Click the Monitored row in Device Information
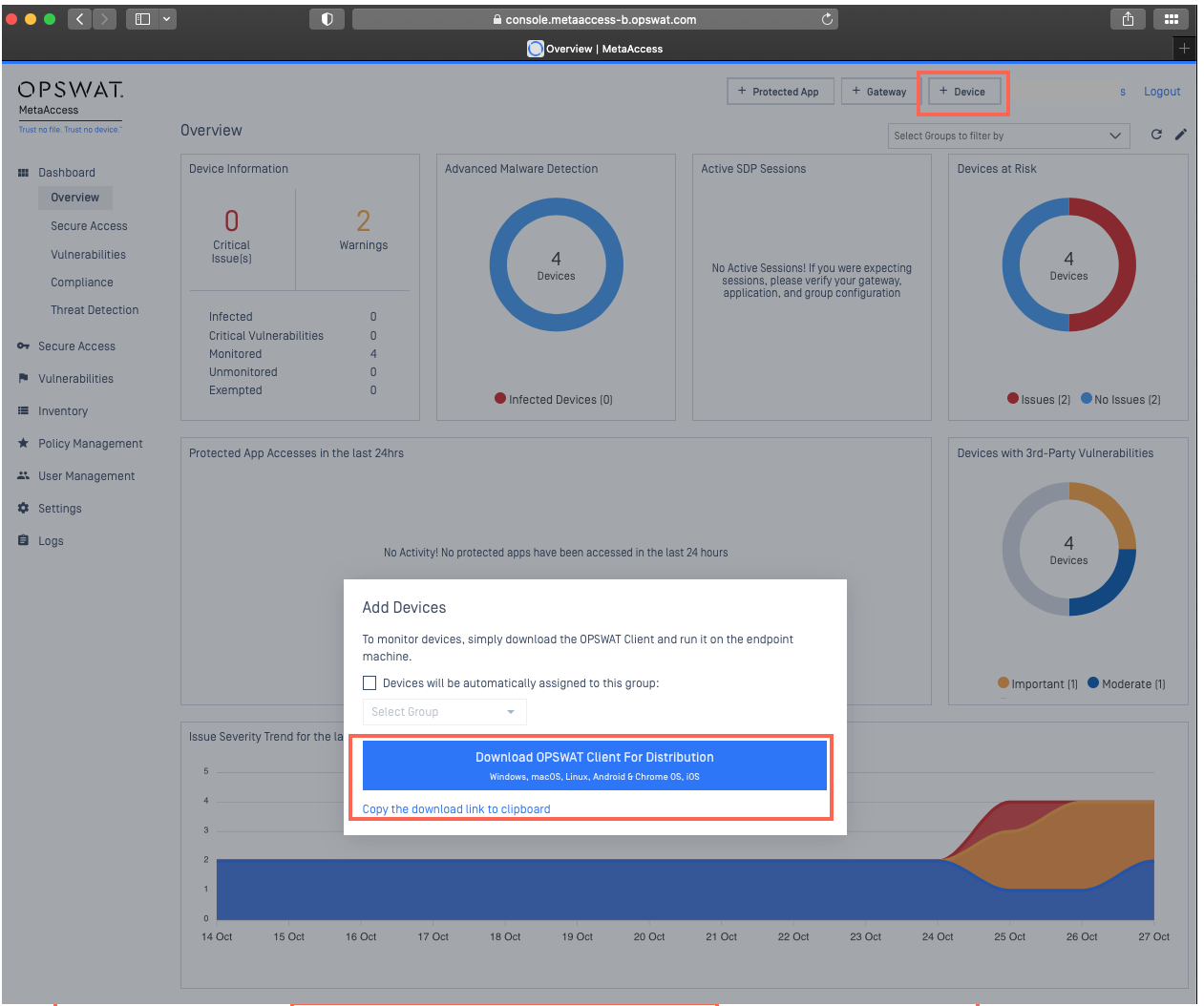The image size is (1204, 1006). [x=293, y=354]
